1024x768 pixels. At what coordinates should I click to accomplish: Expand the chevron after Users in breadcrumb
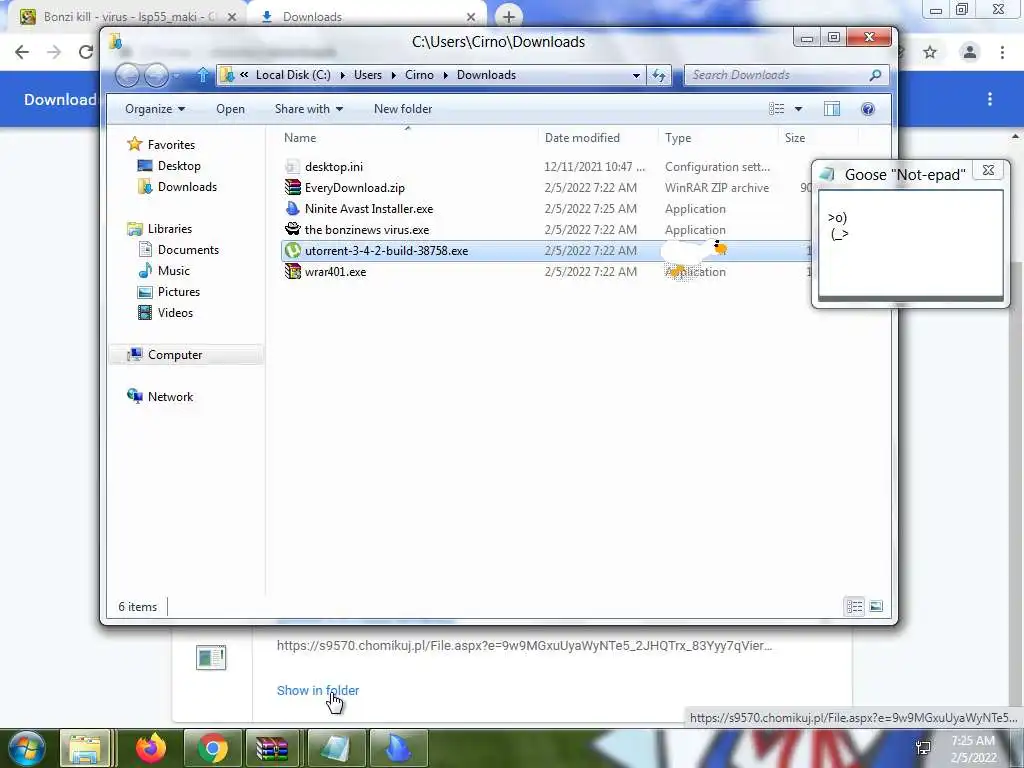click(x=393, y=75)
